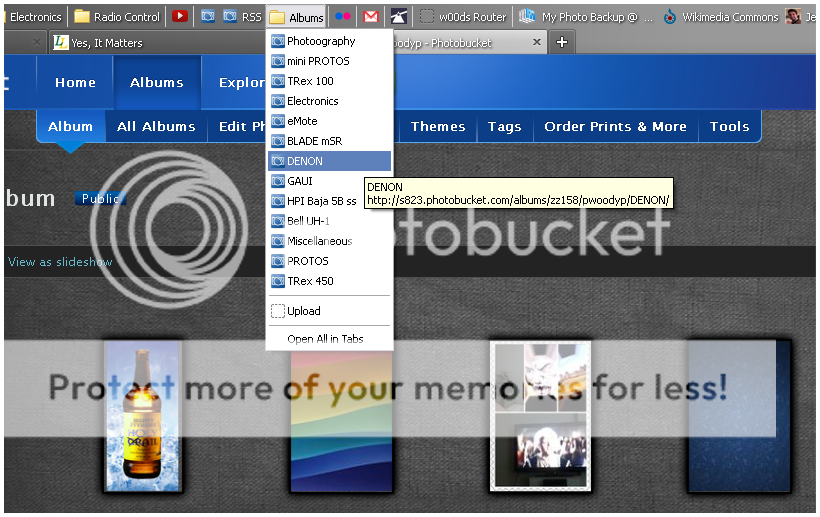Image resolution: width=820 pixels, height=517 pixels.
Task: Switch to the Yes, It Matters tab
Action: click(x=105, y=43)
